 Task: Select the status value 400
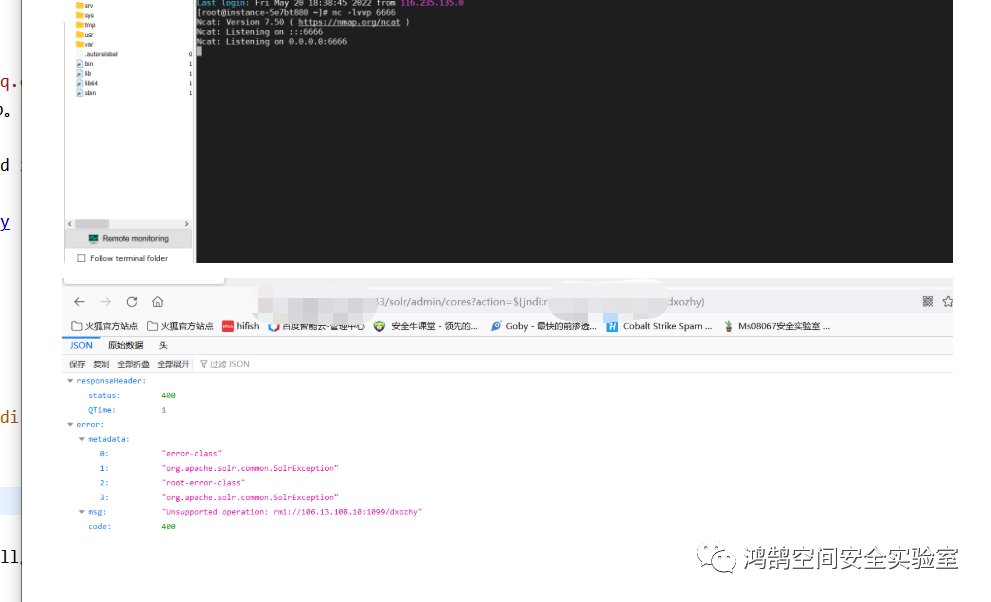click(x=168, y=395)
